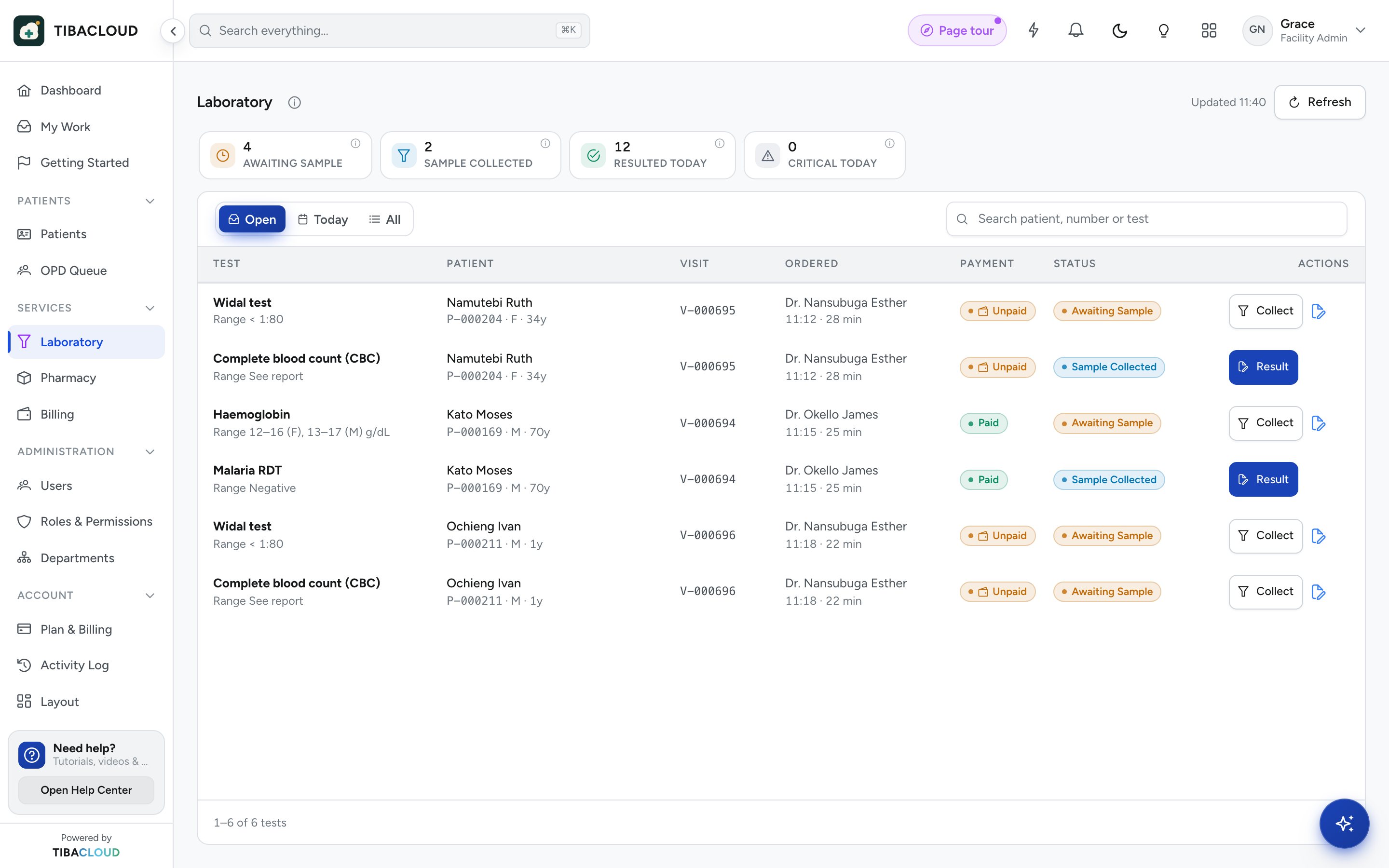The image size is (1389, 868).
Task: Click Result for Malaria RDT row
Action: coord(1263,479)
